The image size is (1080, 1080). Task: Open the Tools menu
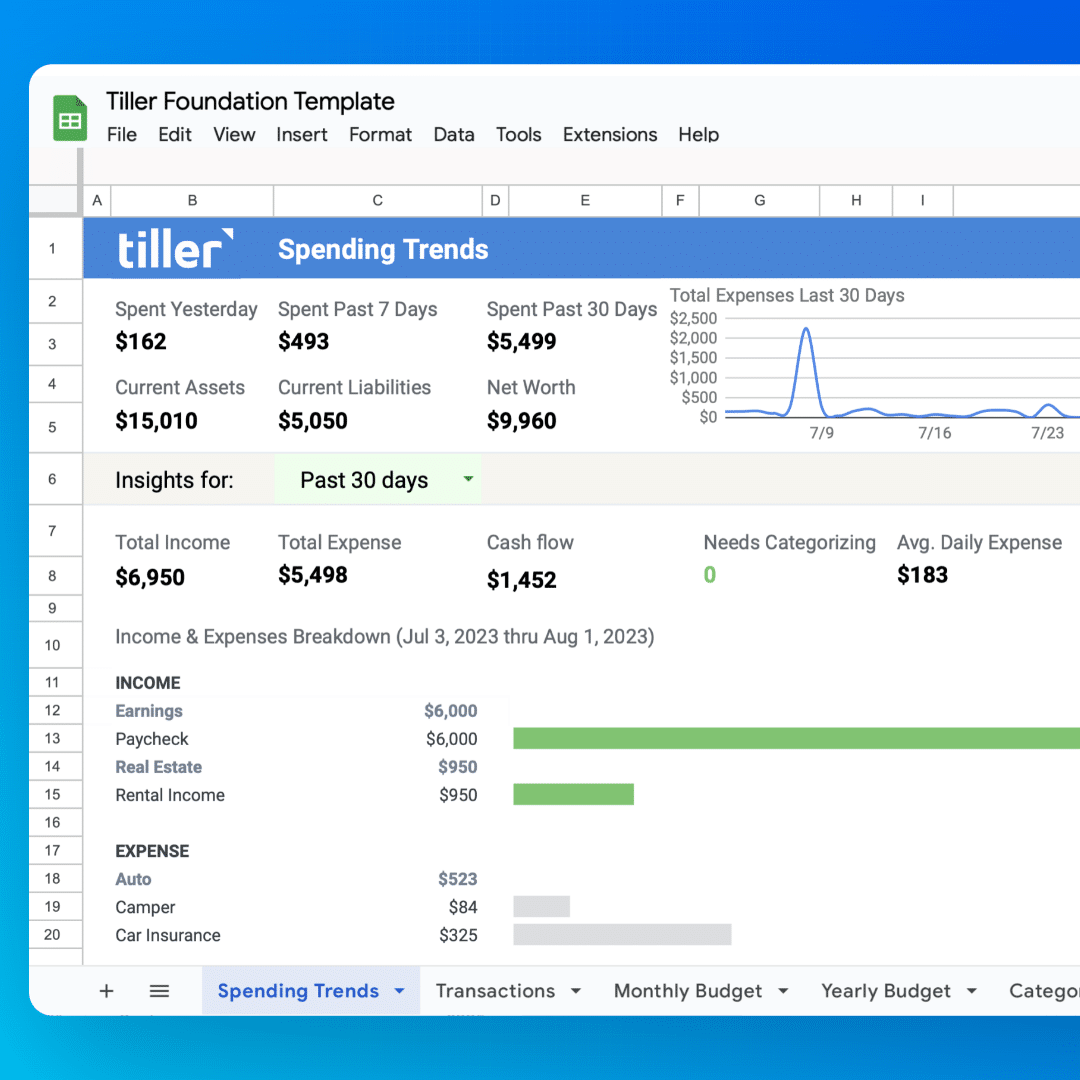[x=519, y=134]
